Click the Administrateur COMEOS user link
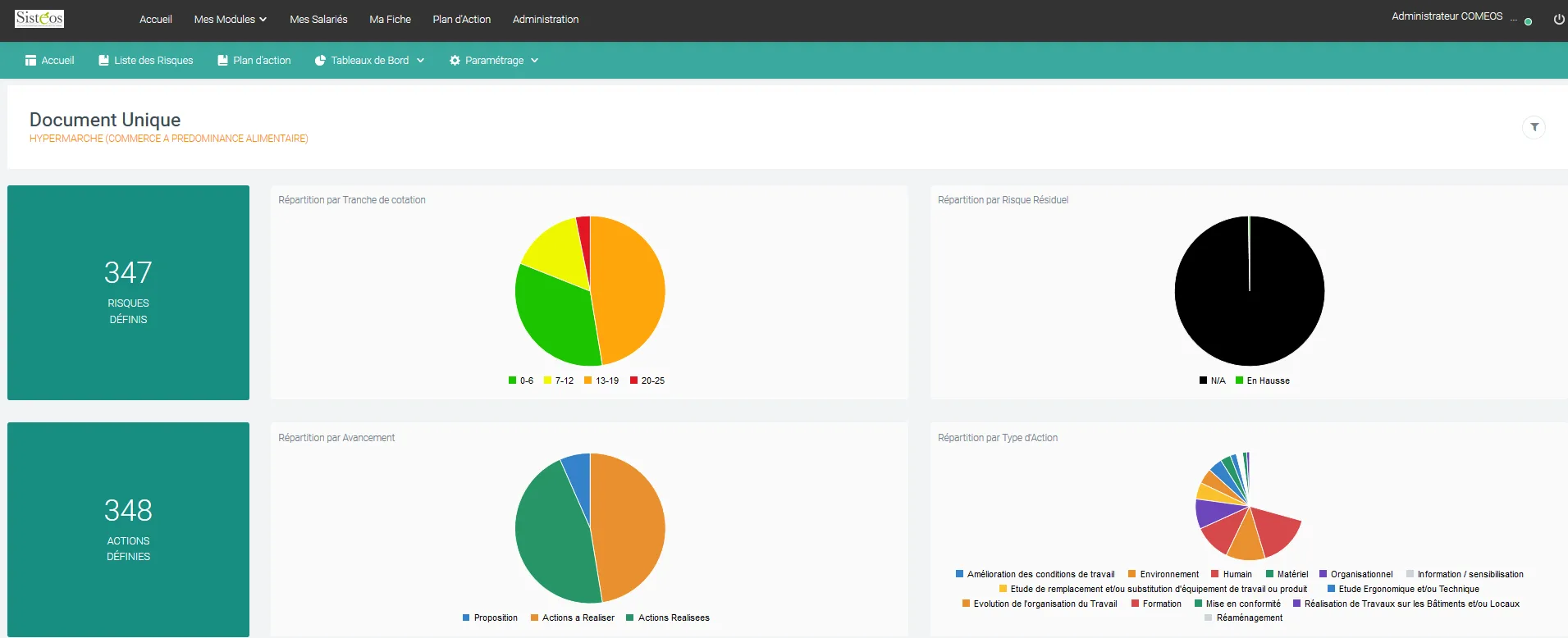This screenshot has width=1568, height=638. [x=1447, y=16]
